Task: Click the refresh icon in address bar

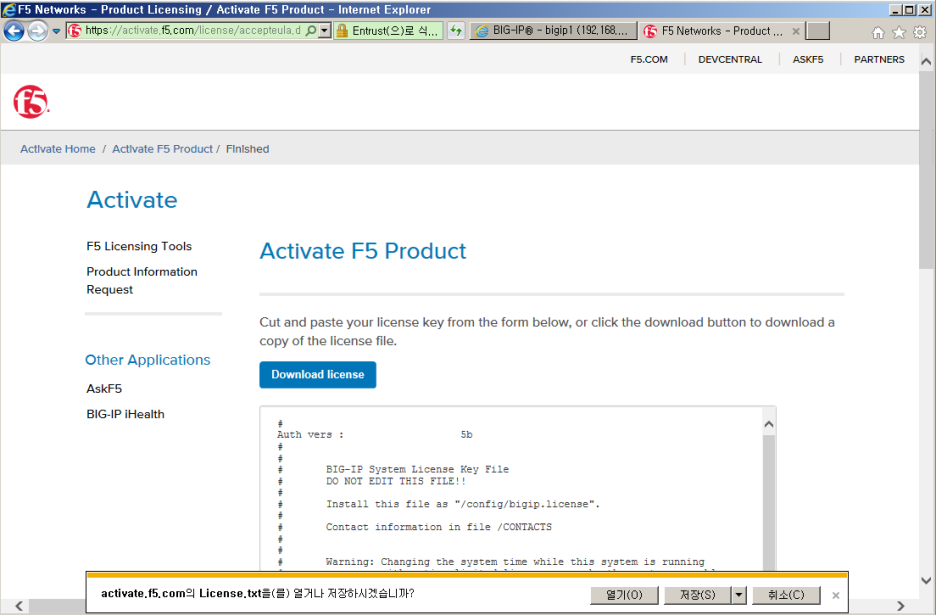Action: pyautogui.click(x=456, y=31)
